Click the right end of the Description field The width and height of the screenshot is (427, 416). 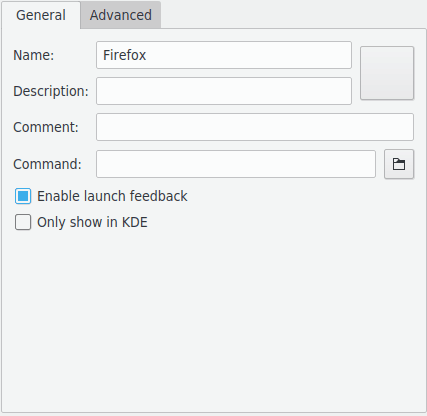(x=338, y=91)
